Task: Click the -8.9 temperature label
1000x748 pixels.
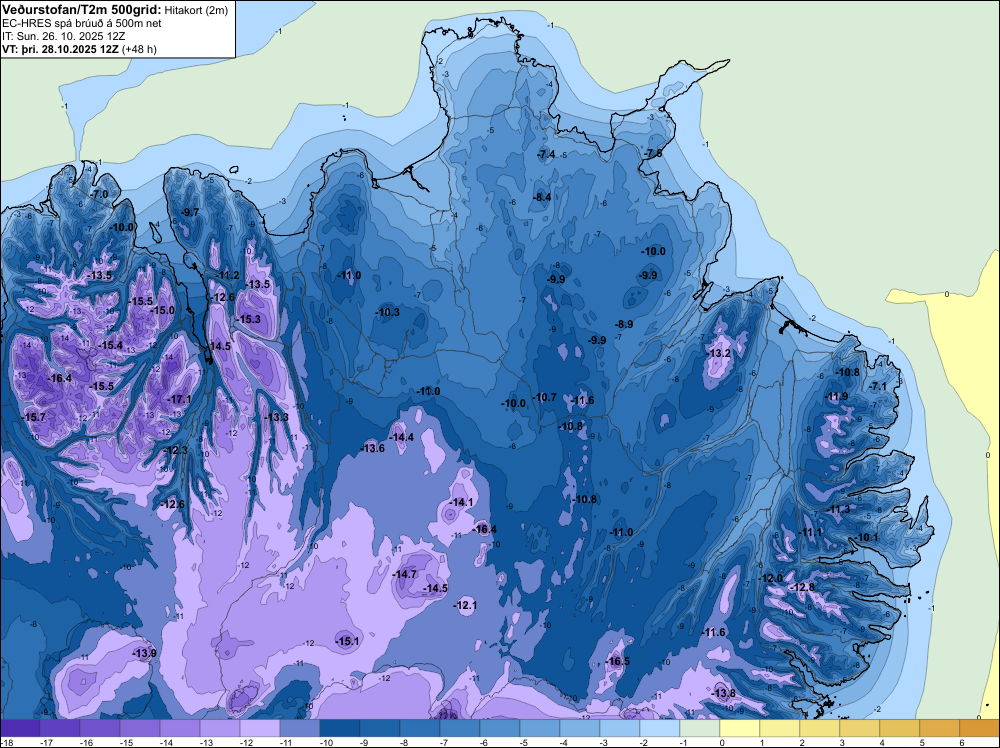Action: pyautogui.click(x=624, y=325)
